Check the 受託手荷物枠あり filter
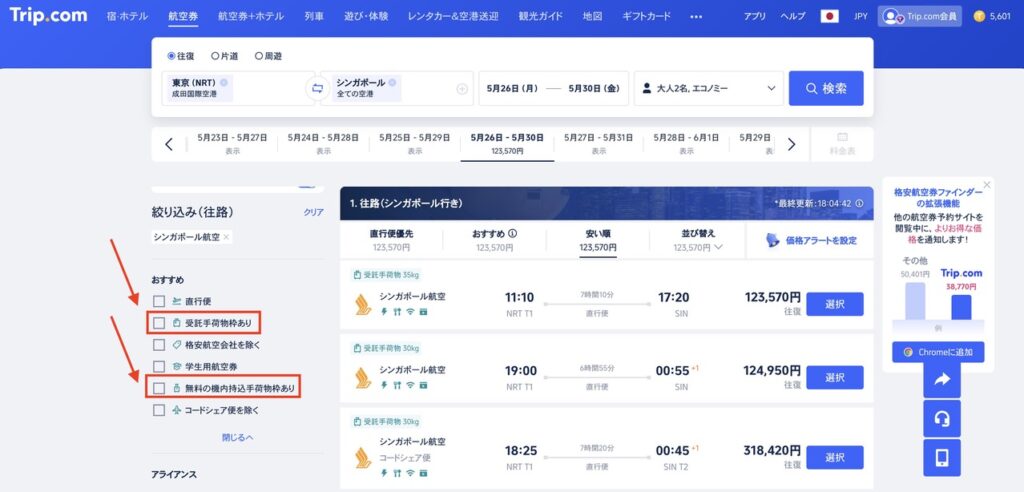Image resolution: width=1024 pixels, height=492 pixels. (x=159, y=323)
